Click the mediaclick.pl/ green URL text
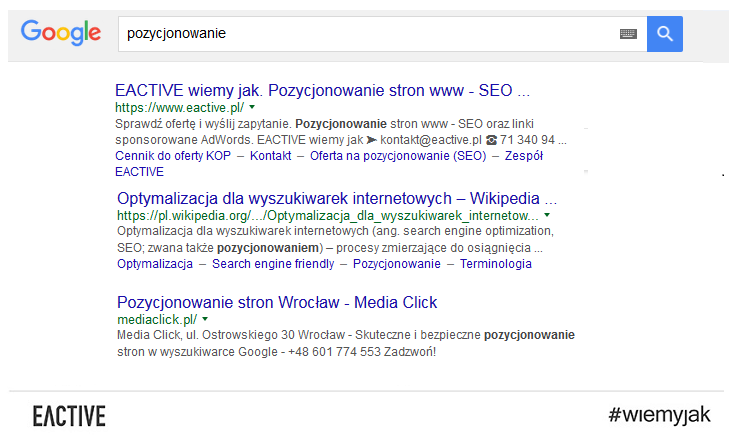The height and width of the screenshot is (443, 741). 157,319
